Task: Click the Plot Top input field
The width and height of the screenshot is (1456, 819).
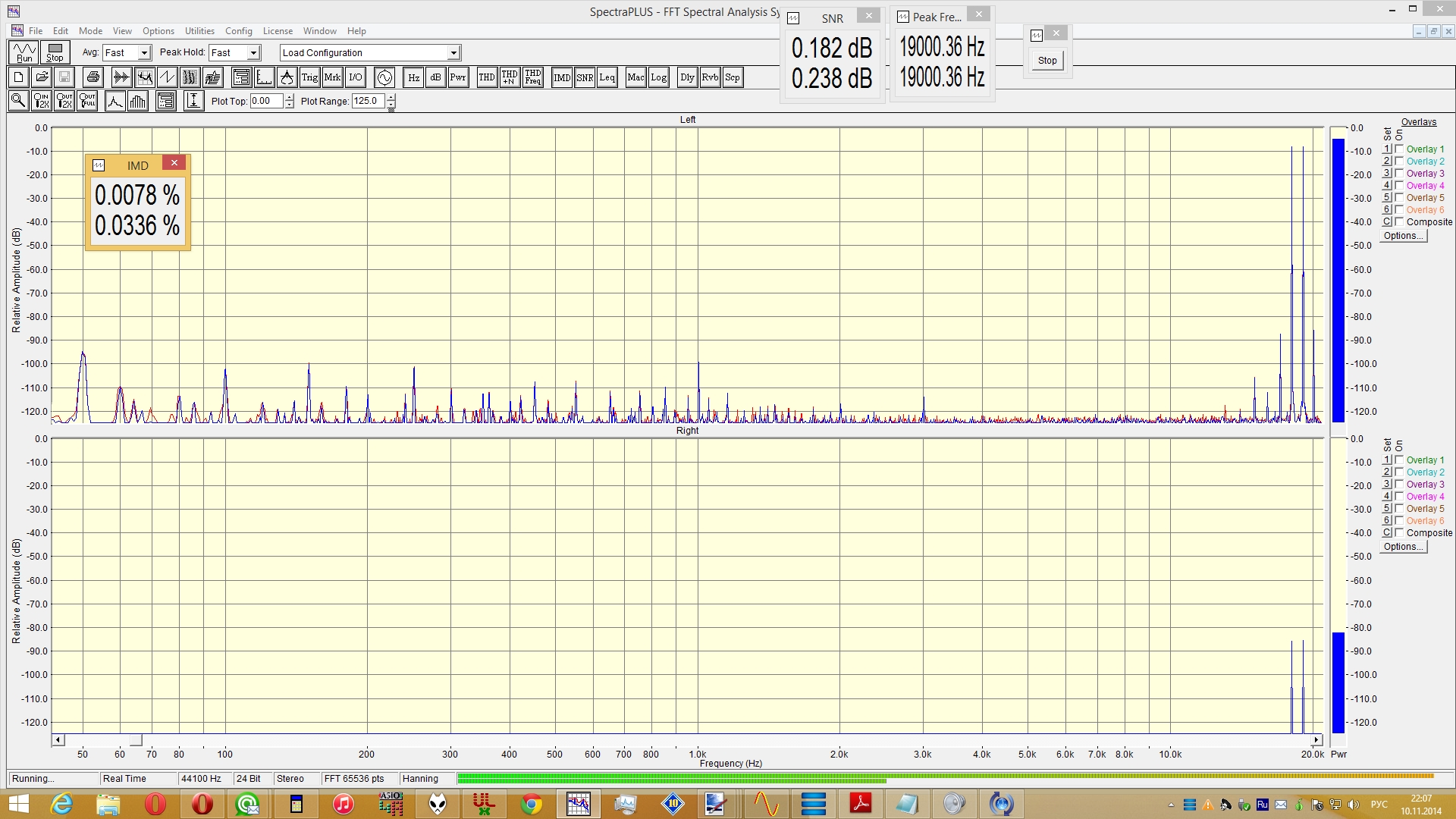Action: 266,101
